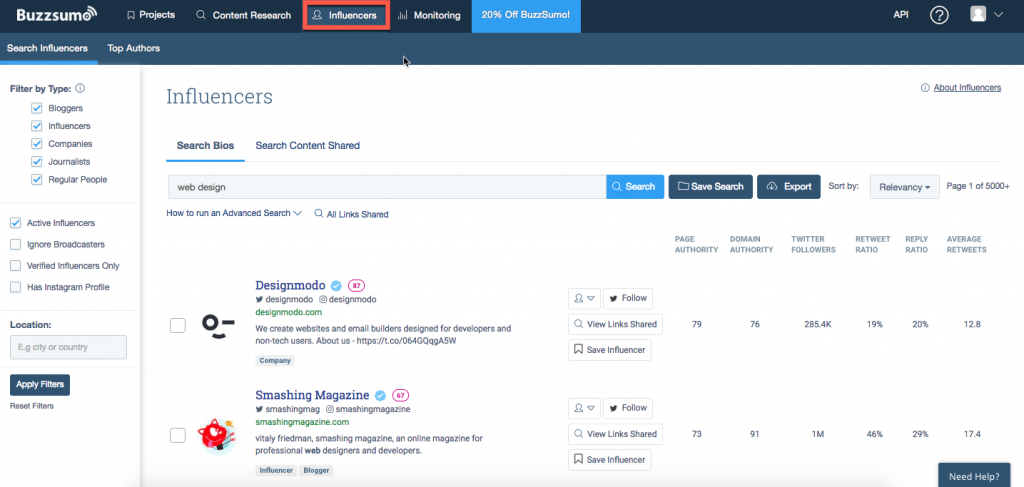This screenshot has height=487, width=1024.
Task: Select the Designmodo row checkbox
Action: 178,325
